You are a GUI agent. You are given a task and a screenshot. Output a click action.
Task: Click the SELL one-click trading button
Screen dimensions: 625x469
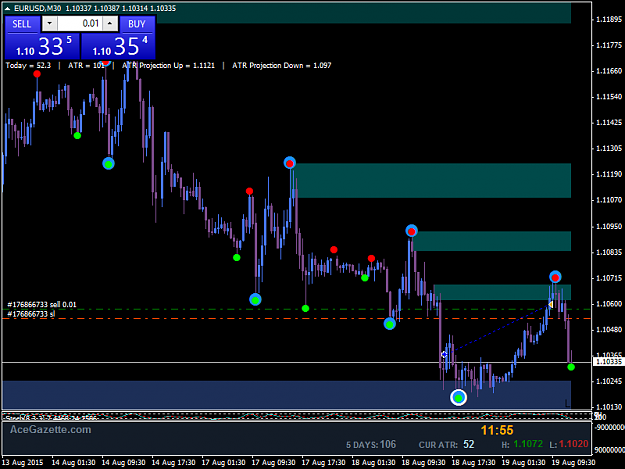(x=22, y=24)
